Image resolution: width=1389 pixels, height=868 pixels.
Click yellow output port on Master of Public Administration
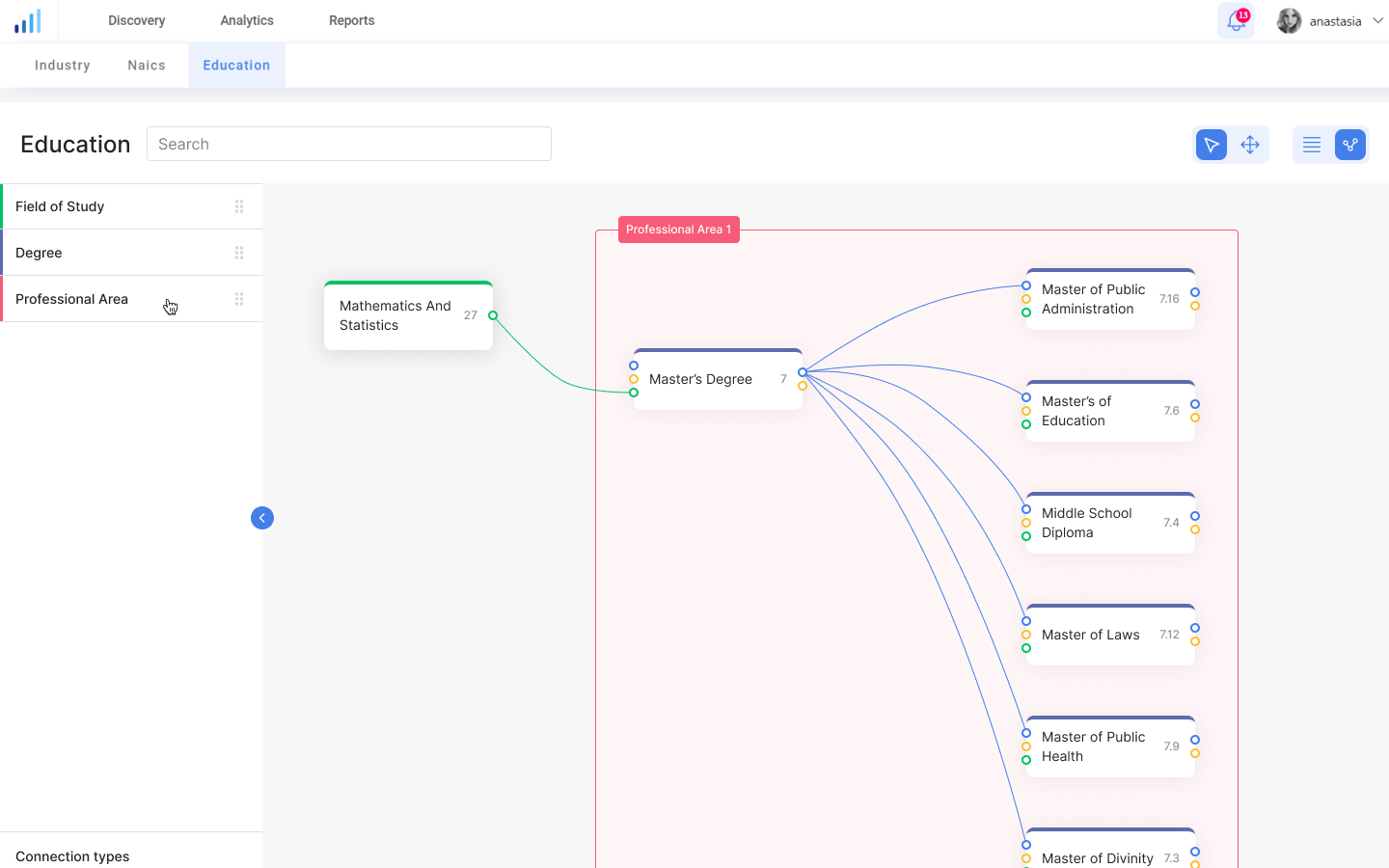coord(1195,306)
